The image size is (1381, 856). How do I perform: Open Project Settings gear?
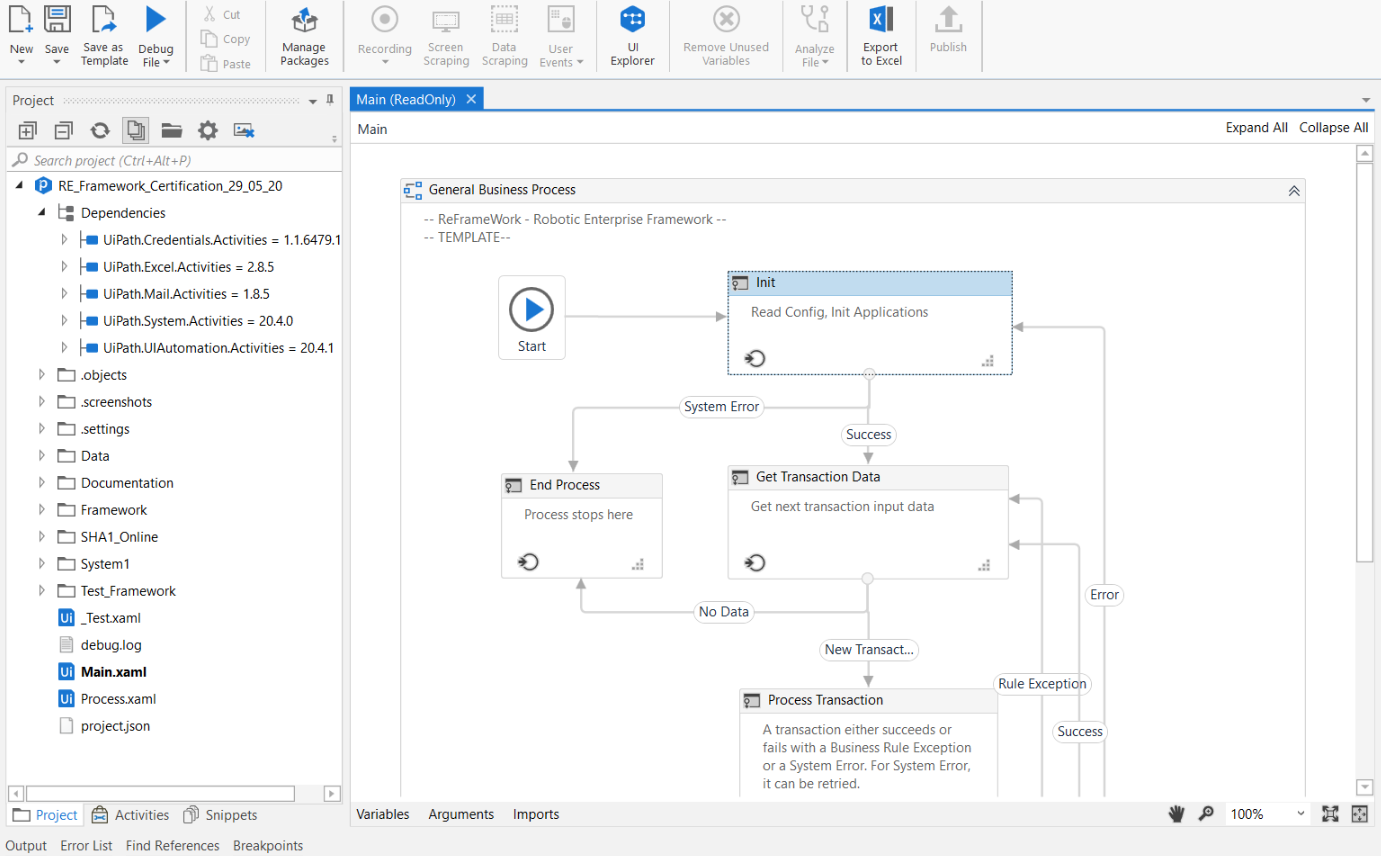pos(207,130)
